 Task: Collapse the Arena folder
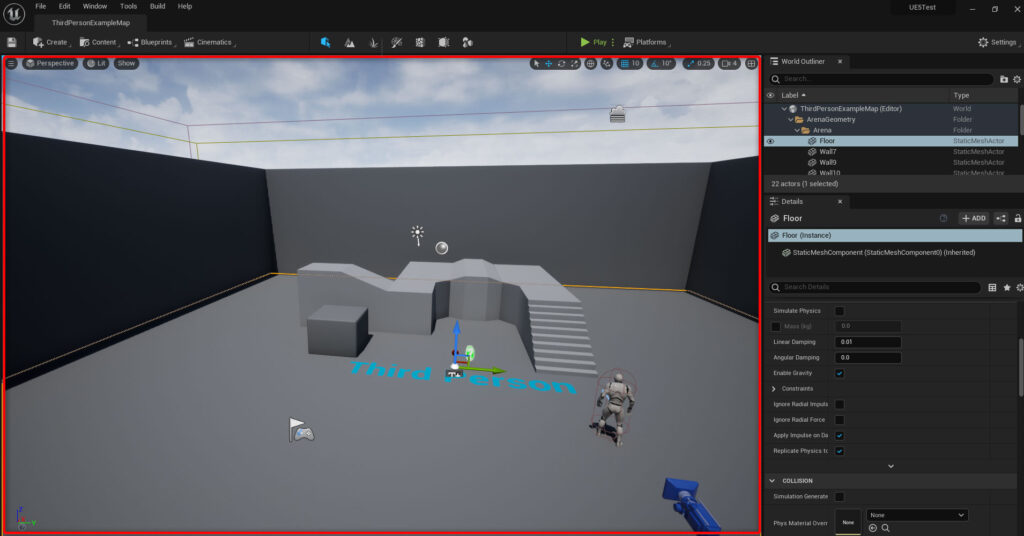coord(797,131)
